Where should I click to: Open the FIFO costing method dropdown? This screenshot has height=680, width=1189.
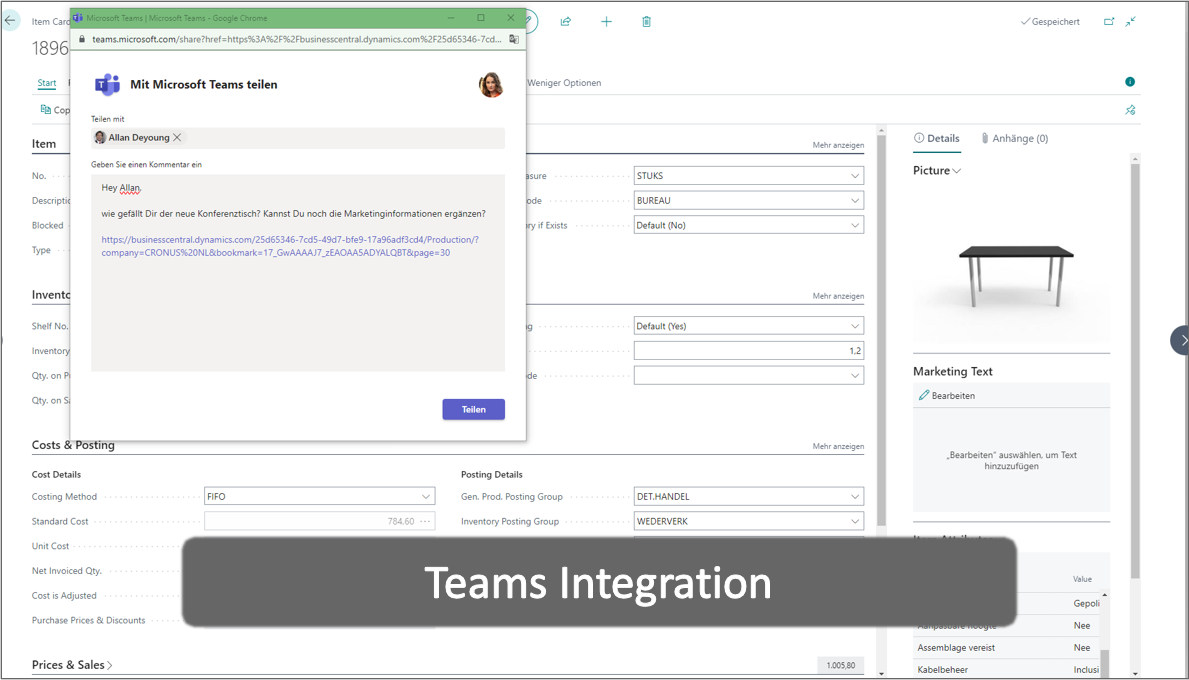[x=425, y=497]
